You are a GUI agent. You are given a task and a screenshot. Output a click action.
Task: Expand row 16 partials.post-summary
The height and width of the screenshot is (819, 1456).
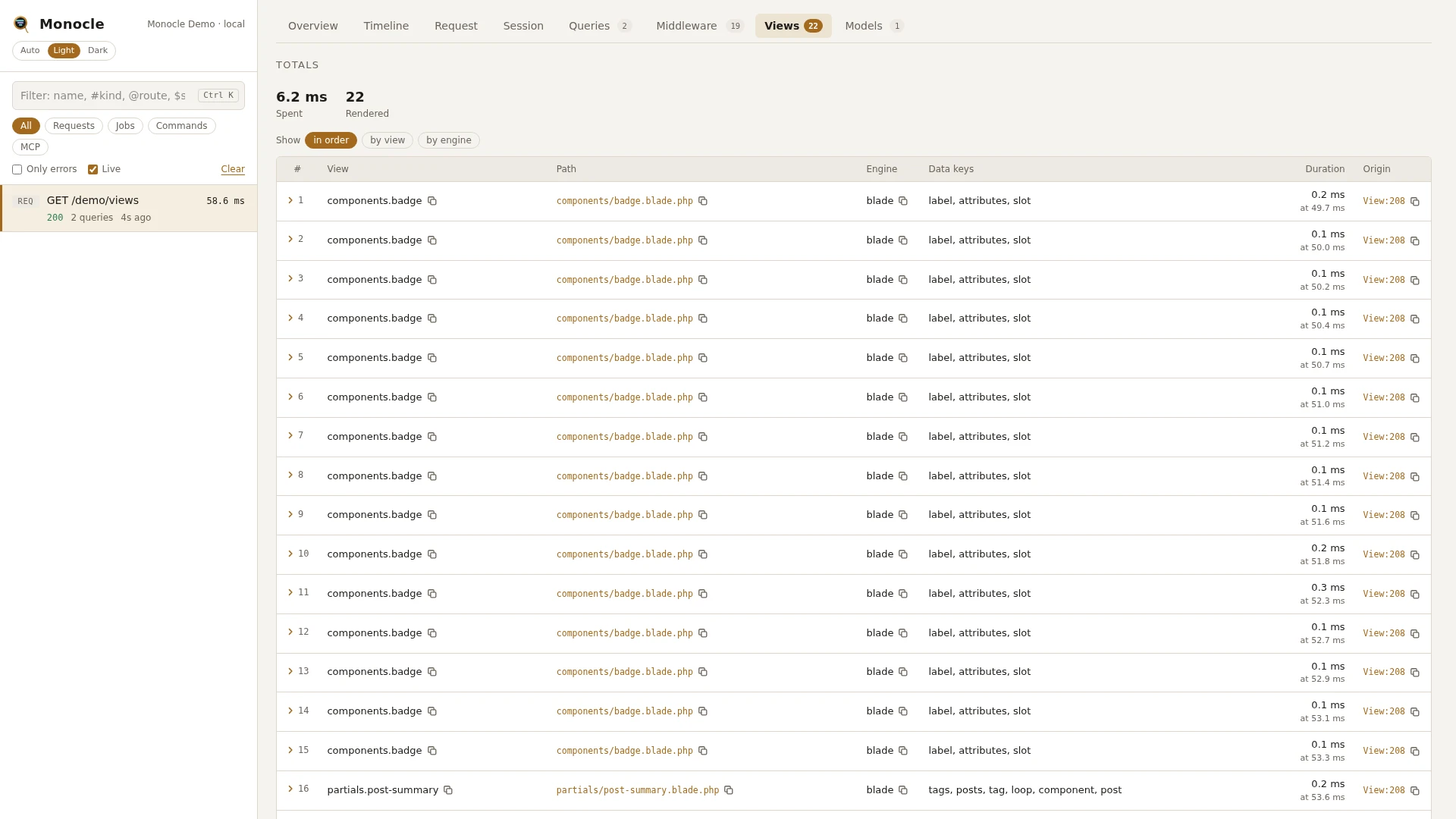290,789
